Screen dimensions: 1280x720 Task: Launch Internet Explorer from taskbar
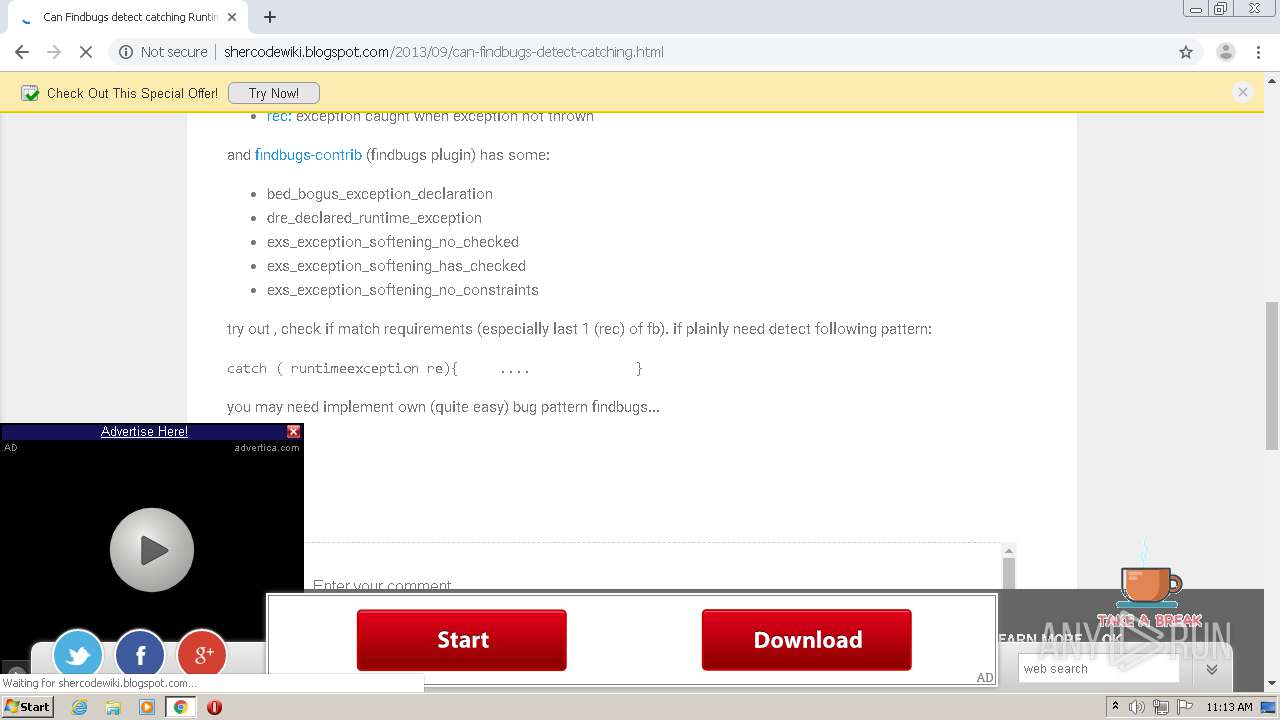tap(80, 707)
